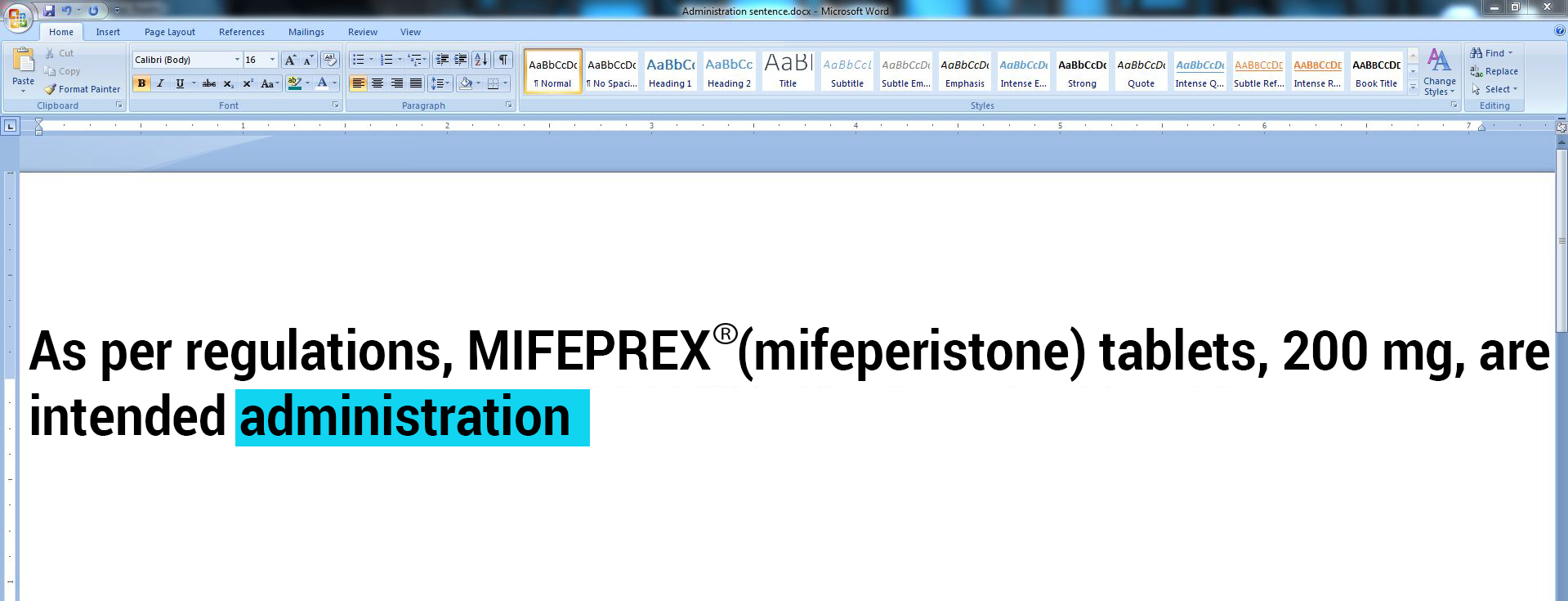
Task: Click the Sort A-Z icon
Action: coord(481,60)
